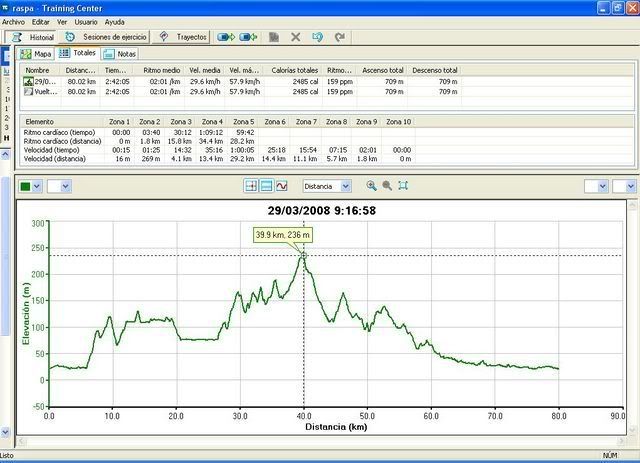Click the peak marker circle on graph
Viewport: 640px width, 463px height.
pyautogui.click(x=304, y=256)
